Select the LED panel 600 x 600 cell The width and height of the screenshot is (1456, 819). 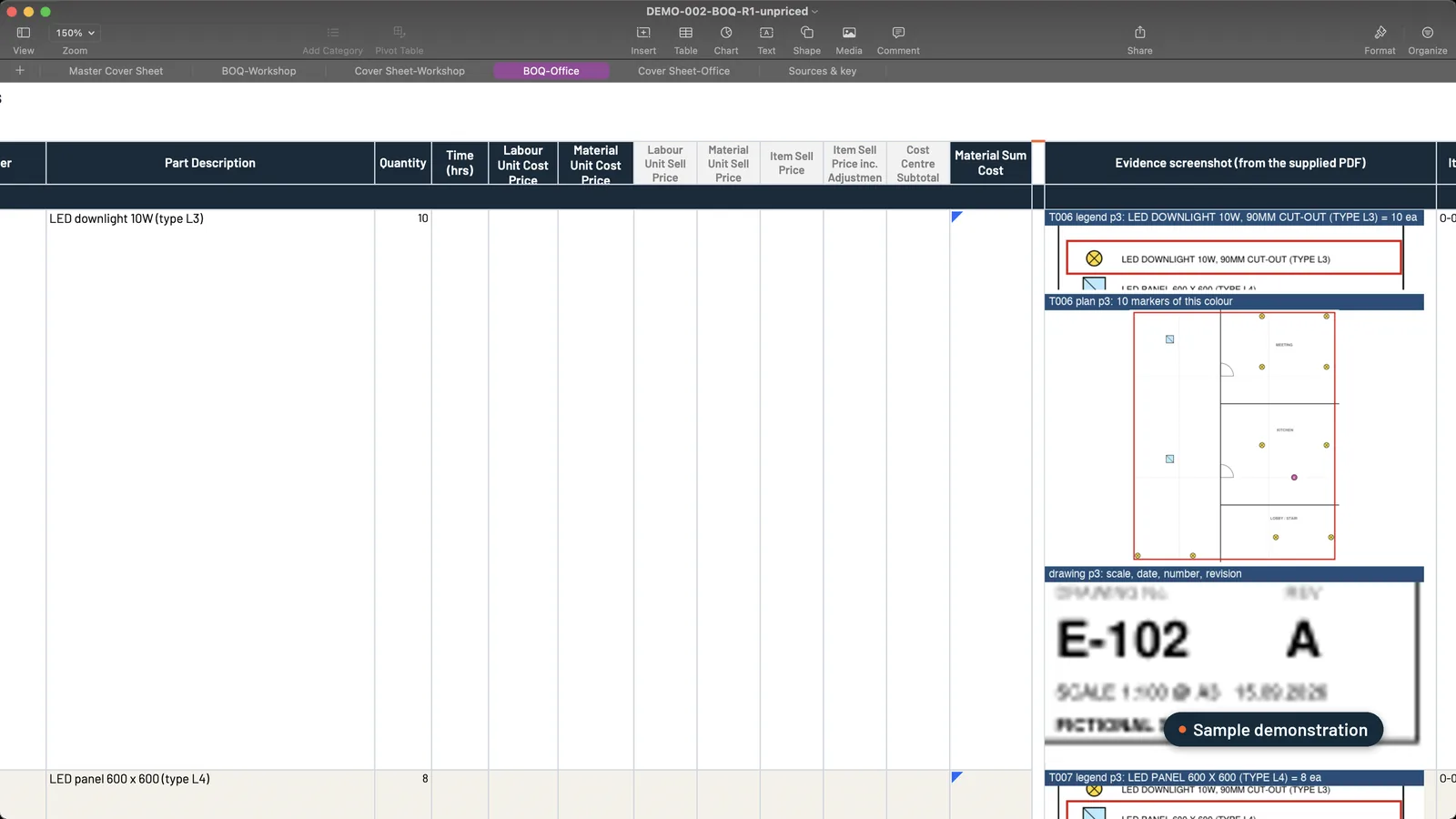click(x=210, y=794)
